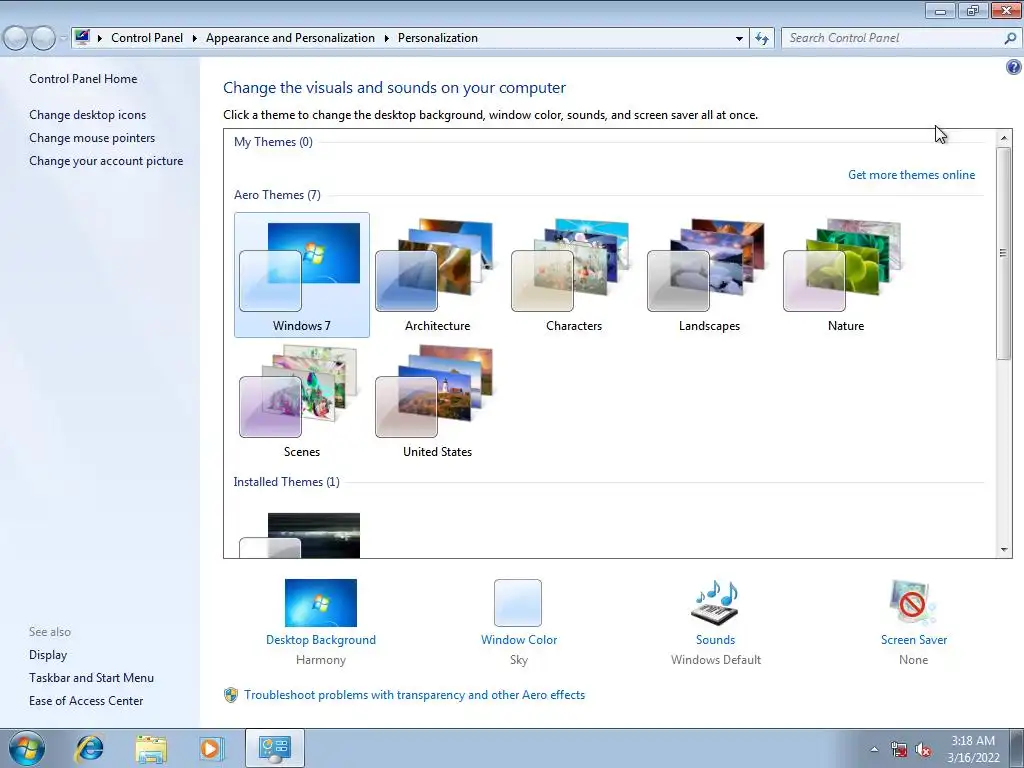Click the network tray icon
The image size is (1024, 768).
click(x=899, y=749)
